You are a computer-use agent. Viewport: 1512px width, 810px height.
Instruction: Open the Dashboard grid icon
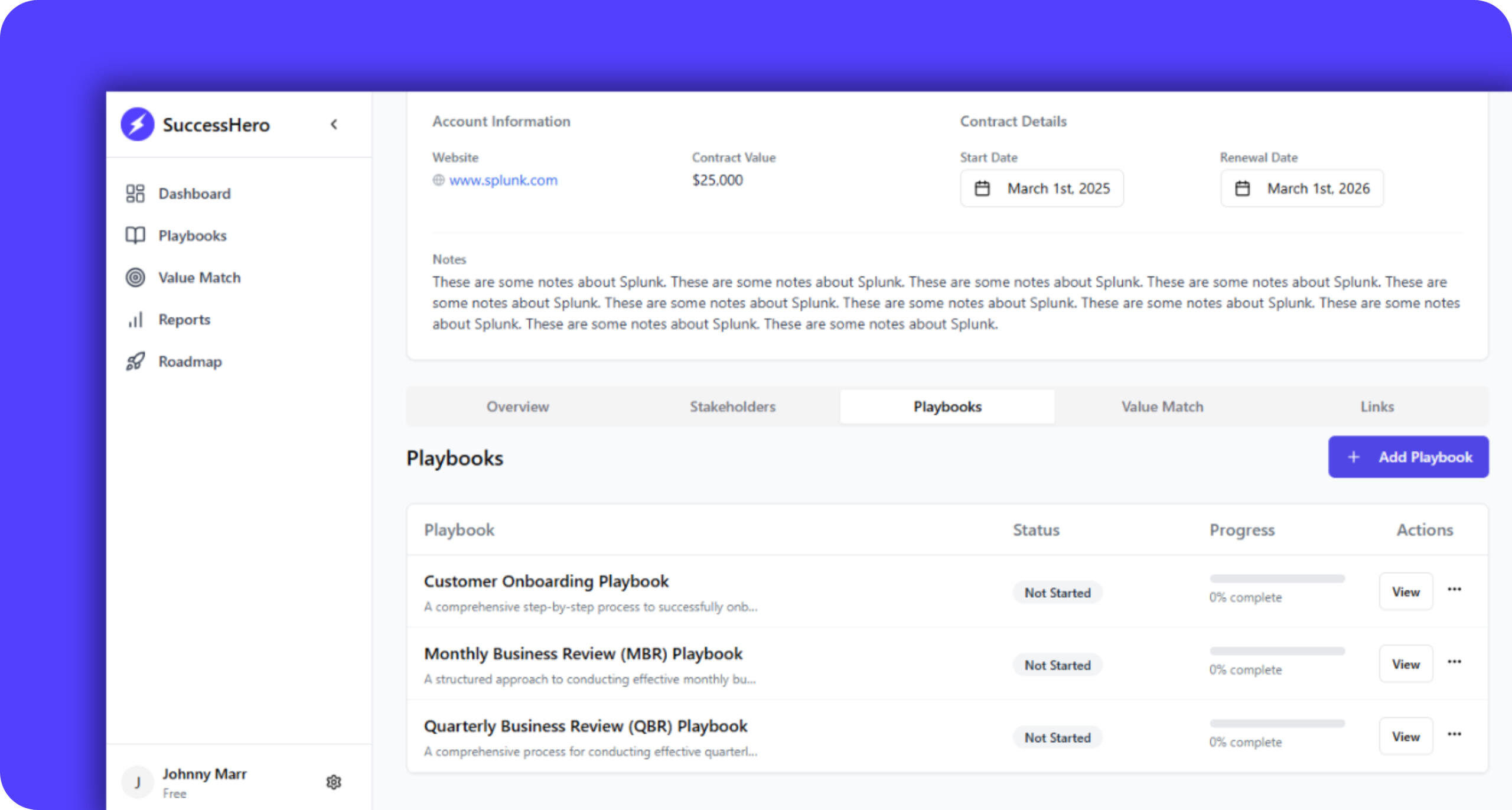[x=135, y=193]
